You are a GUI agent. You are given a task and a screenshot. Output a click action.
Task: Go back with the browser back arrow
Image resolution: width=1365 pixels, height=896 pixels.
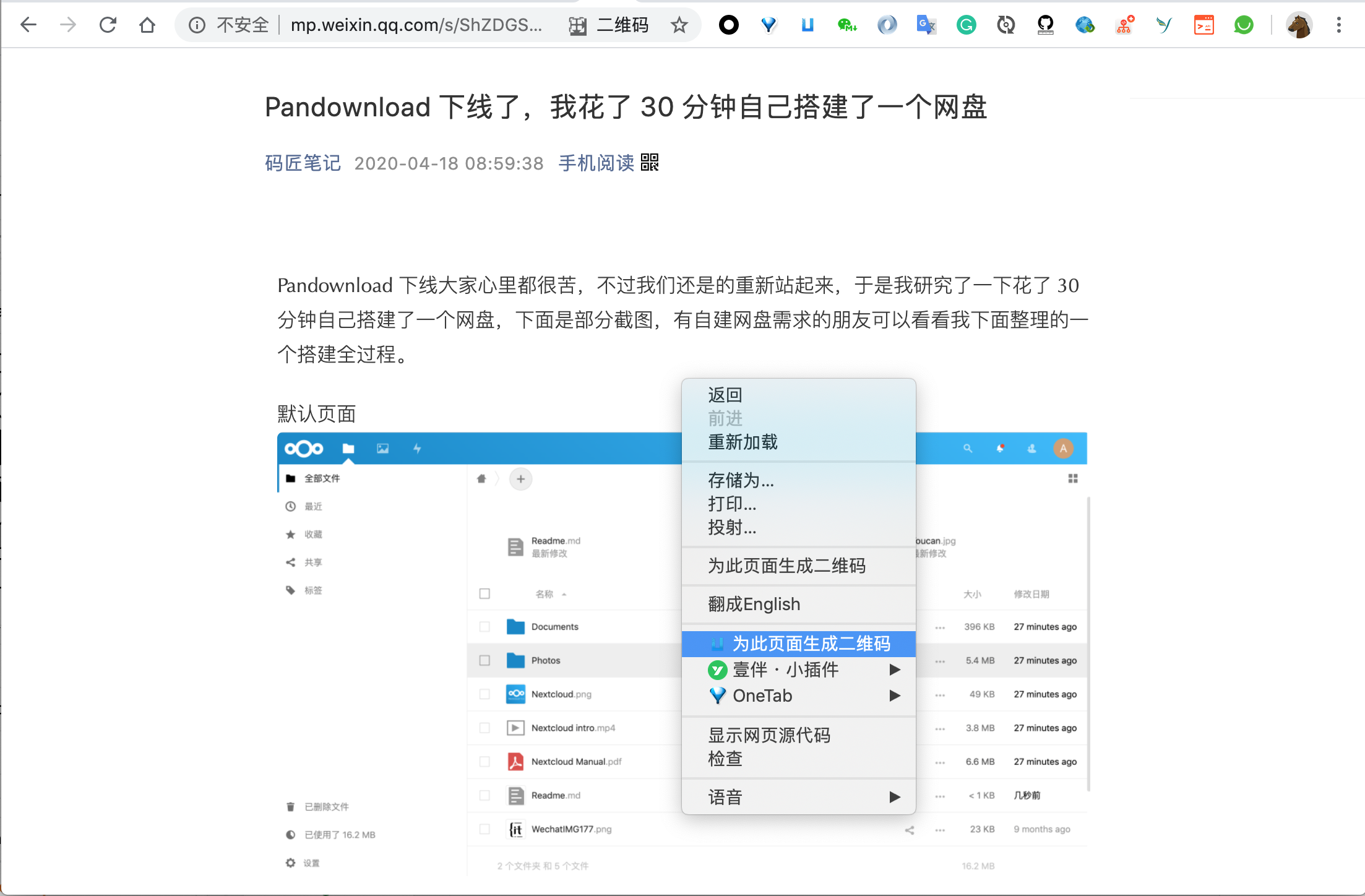pos(28,25)
